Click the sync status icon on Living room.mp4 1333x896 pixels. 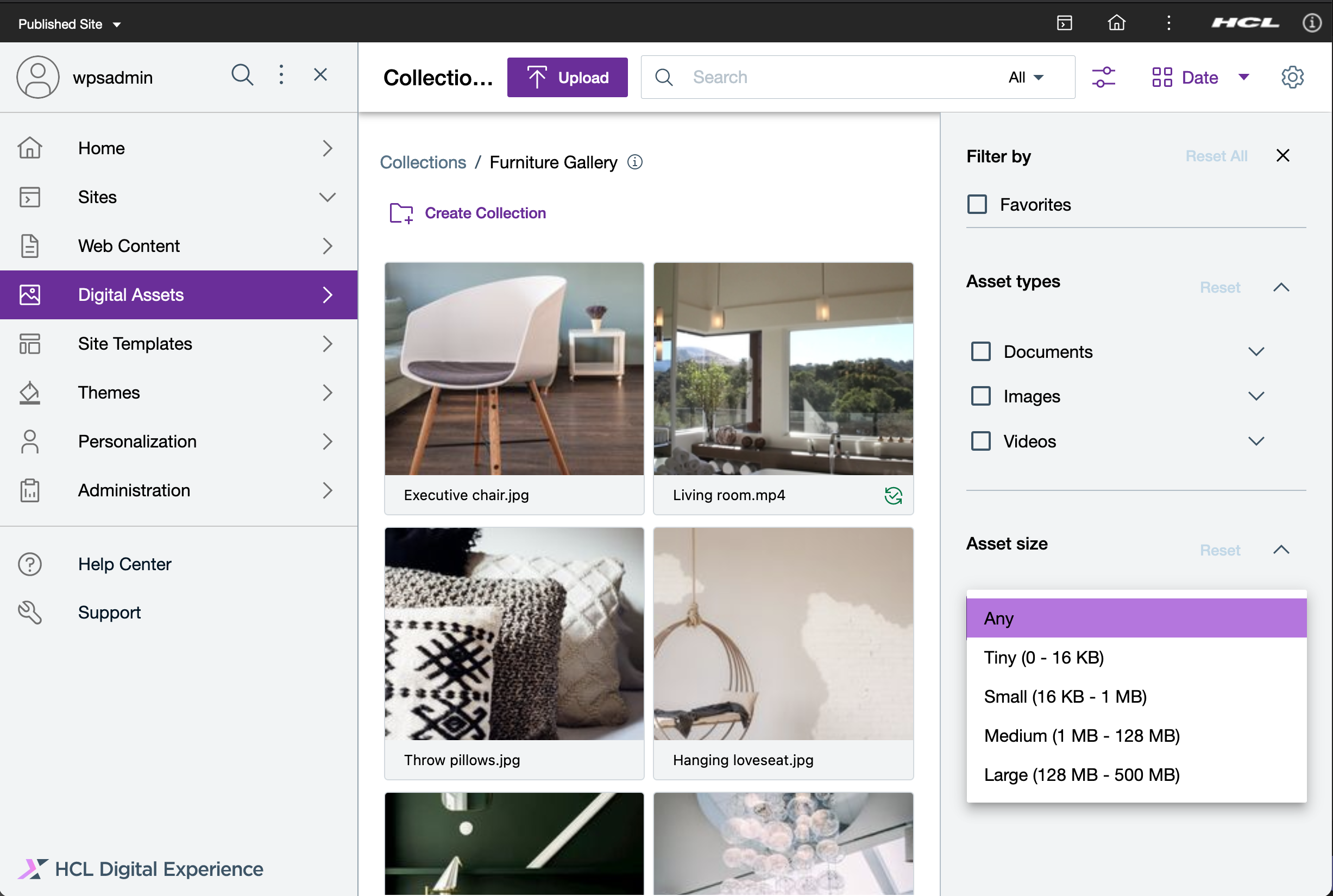[x=893, y=495]
